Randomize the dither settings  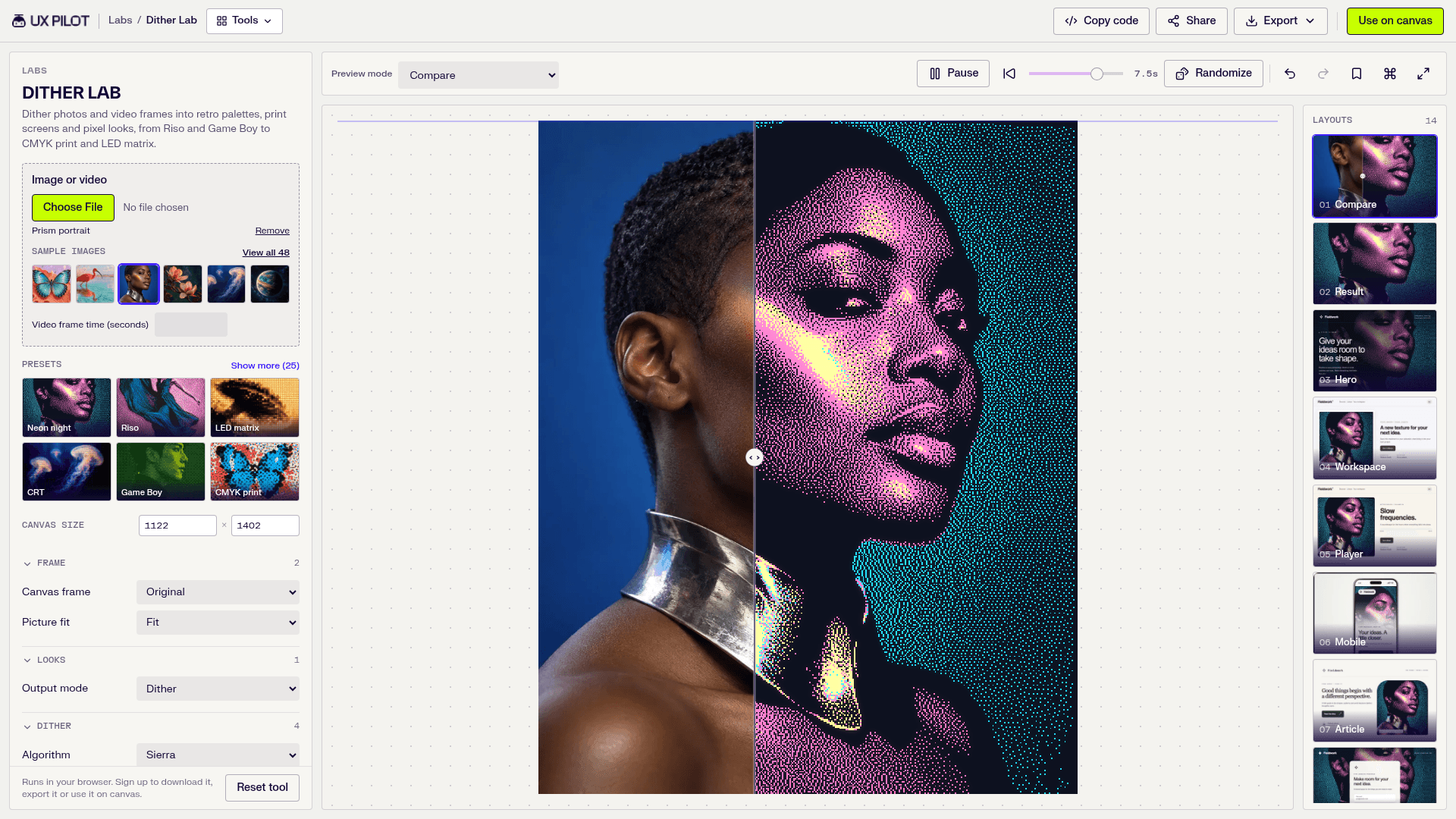(1213, 74)
